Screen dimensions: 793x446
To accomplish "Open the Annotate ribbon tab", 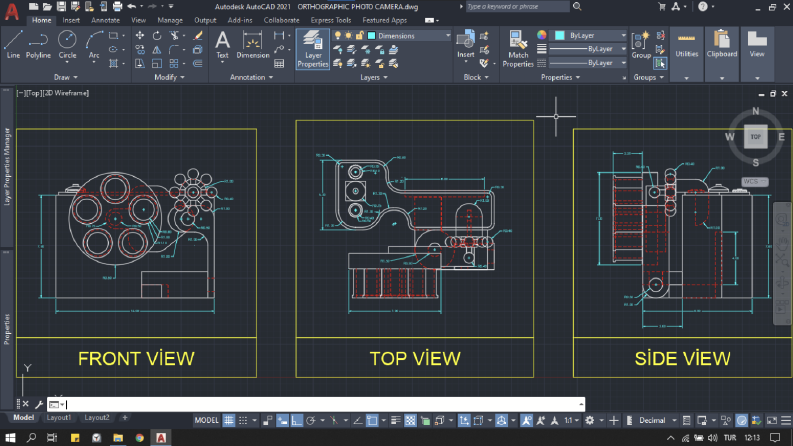I will [x=105, y=20].
